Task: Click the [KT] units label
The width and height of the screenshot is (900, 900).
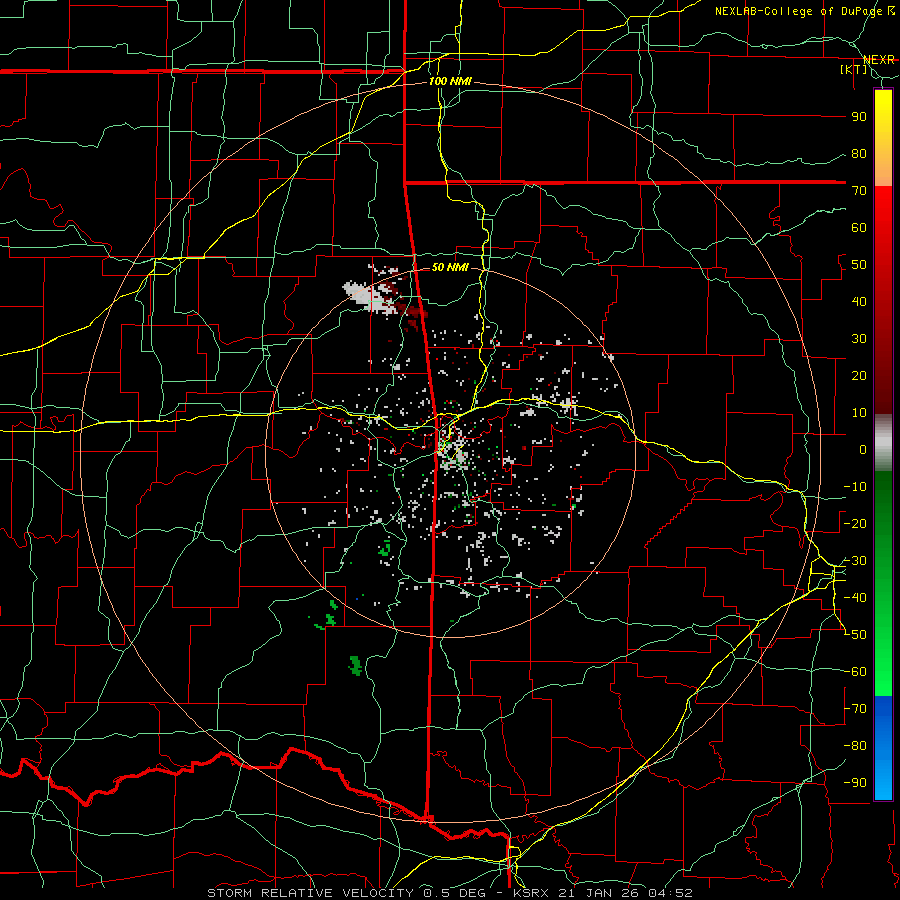Action: coord(853,69)
